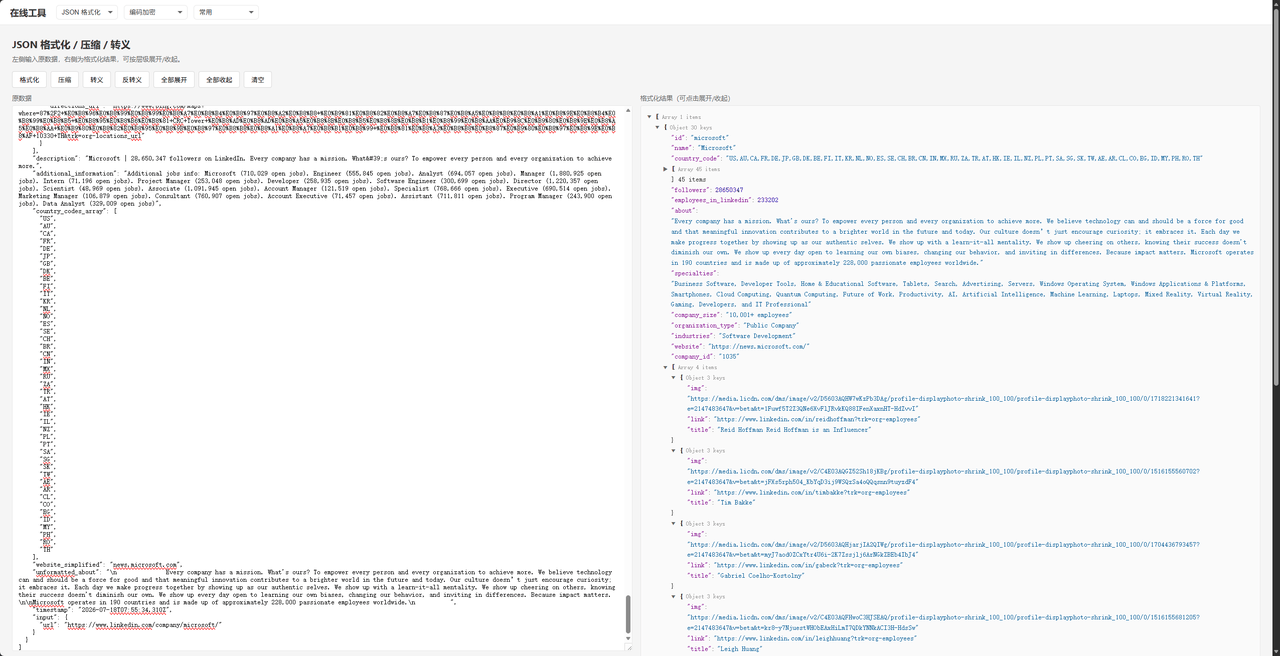Collapse the object containing Gabriel Coelho-Kostolny
1280x656 pixels.
coord(674,523)
